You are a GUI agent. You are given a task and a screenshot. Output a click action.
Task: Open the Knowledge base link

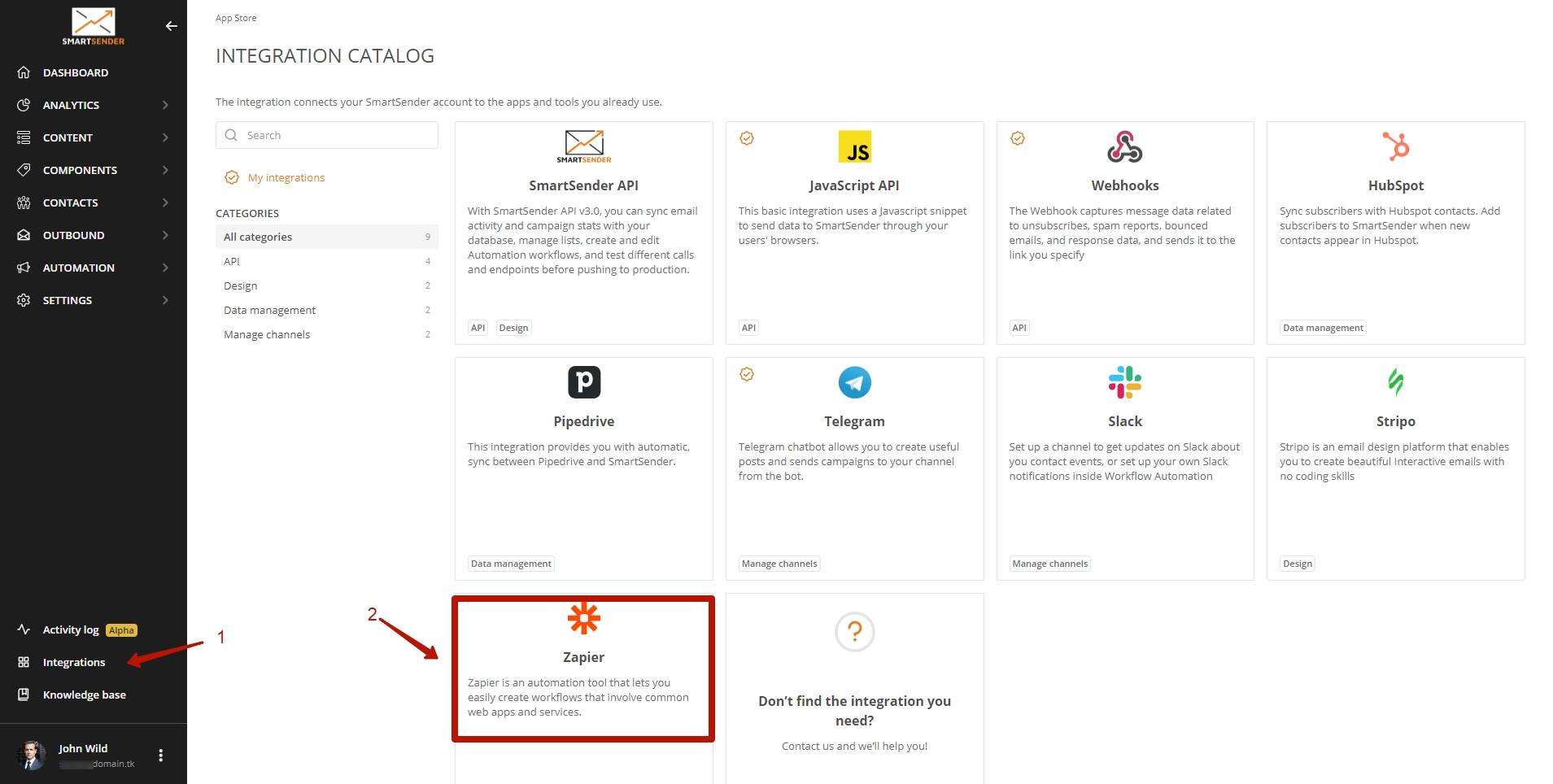tap(84, 695)
